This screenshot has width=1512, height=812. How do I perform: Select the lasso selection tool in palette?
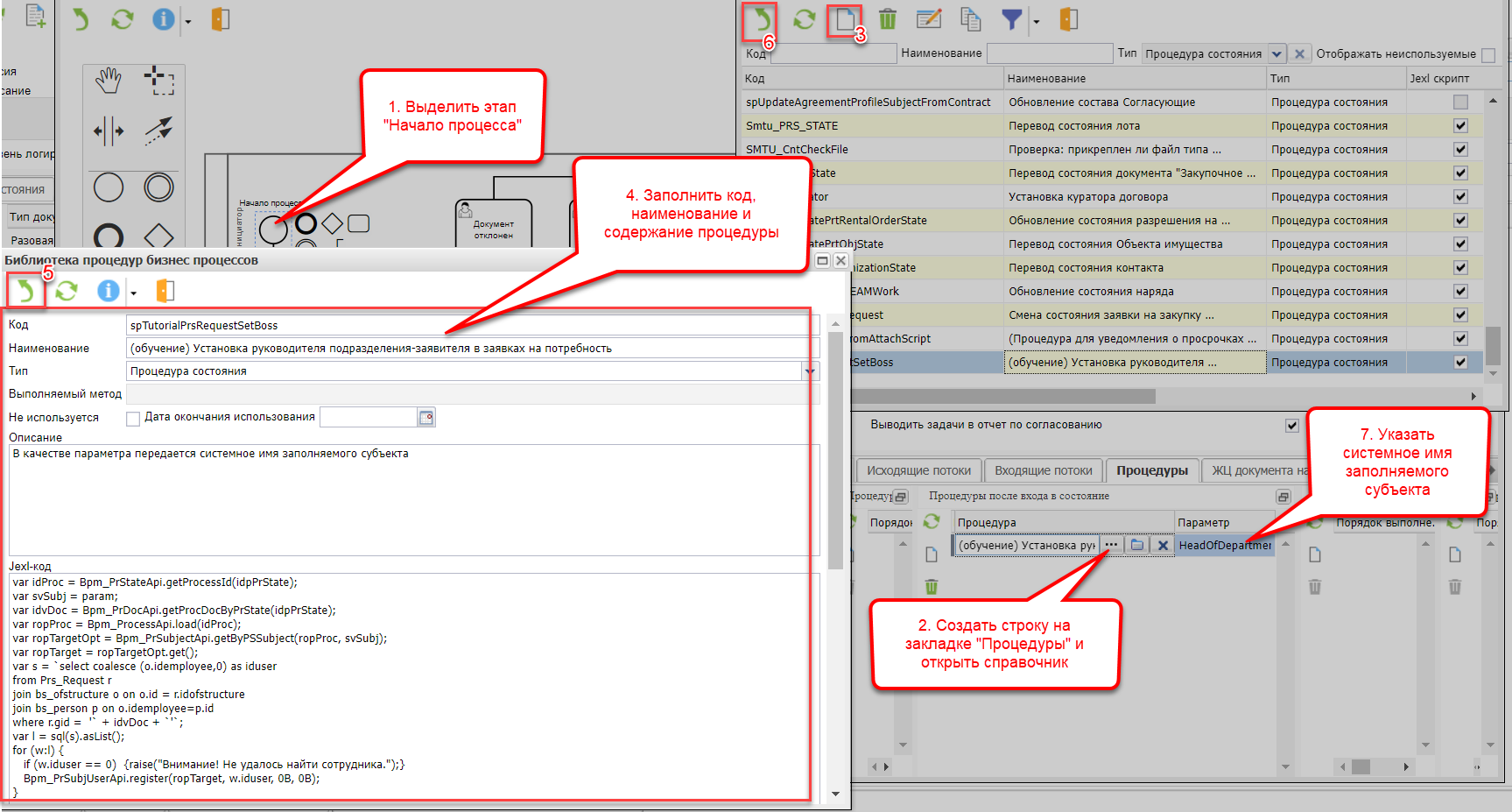click(158, 81)
